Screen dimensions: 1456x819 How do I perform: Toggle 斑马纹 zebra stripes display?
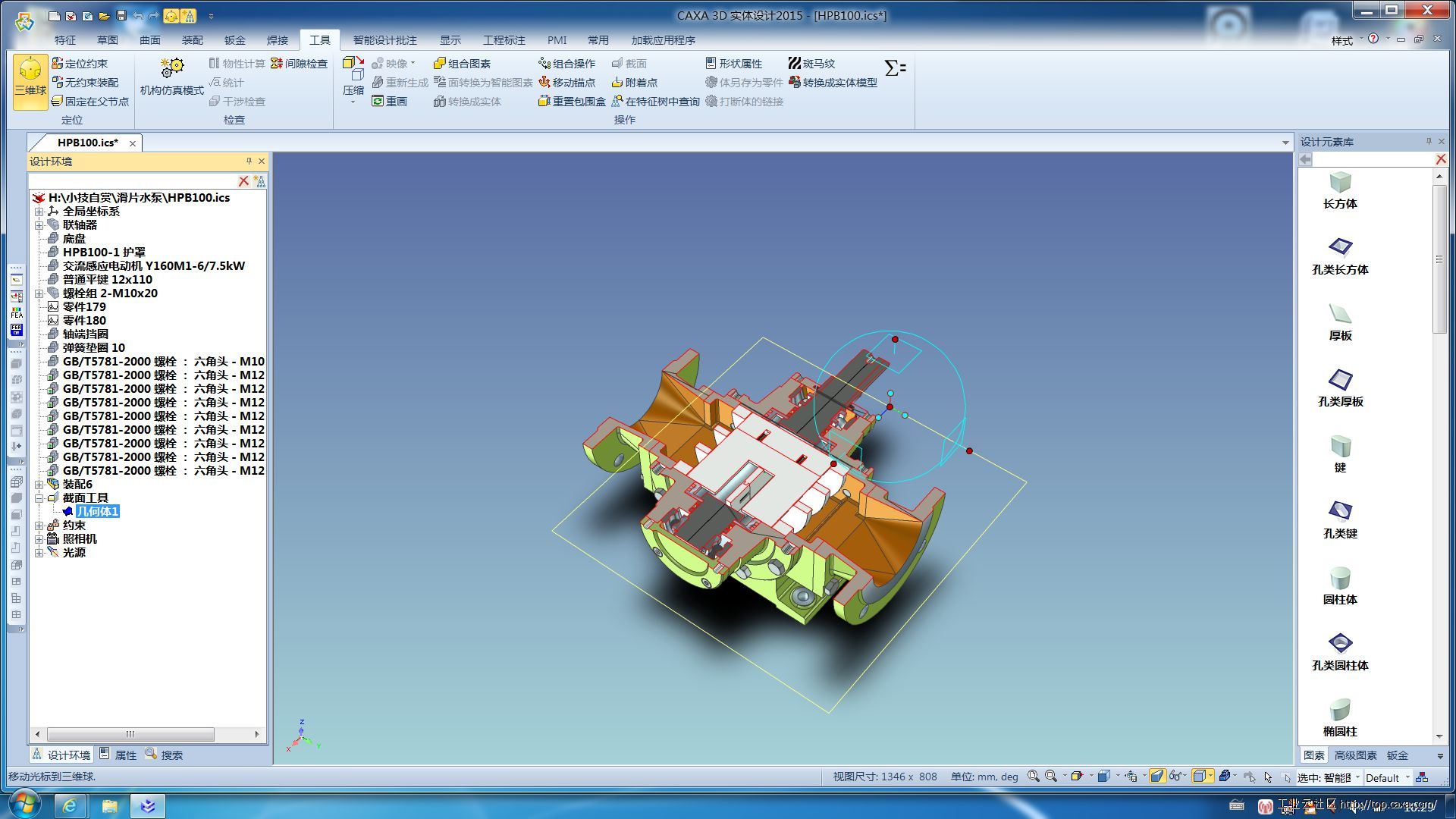point(812,64)
